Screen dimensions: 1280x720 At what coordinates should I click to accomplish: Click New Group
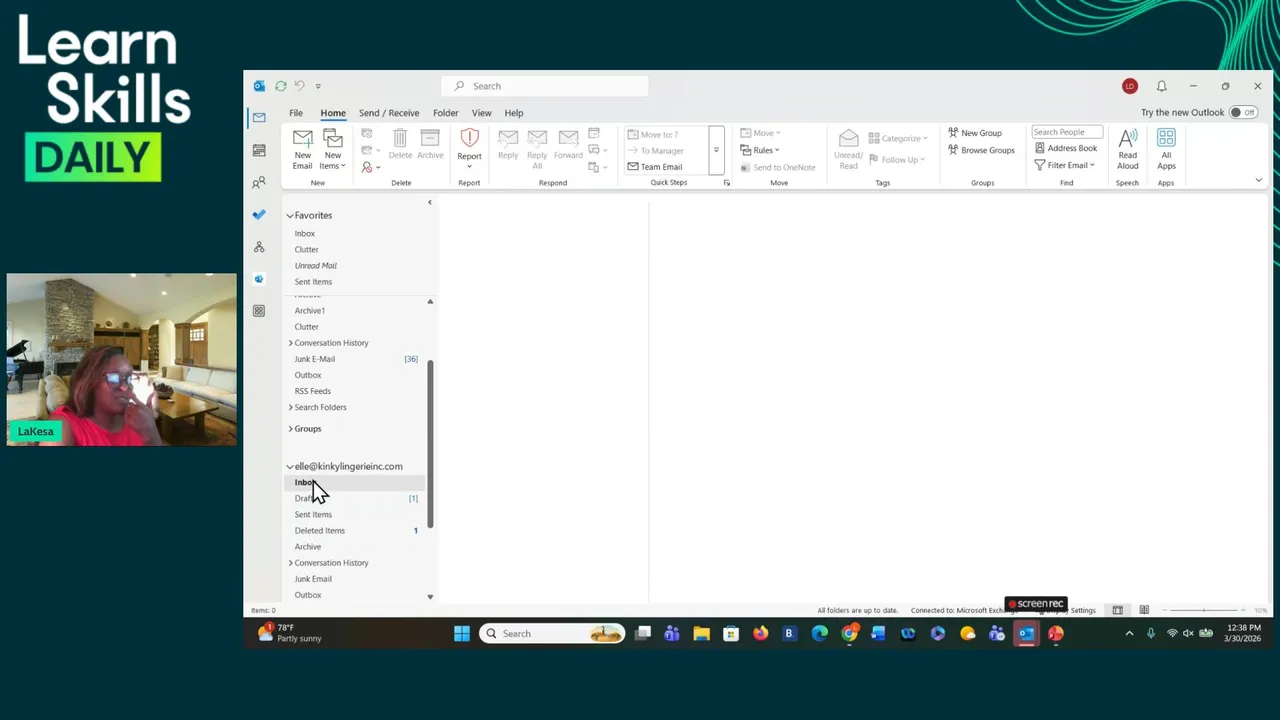pyautogui.click(x=974, y=133)
